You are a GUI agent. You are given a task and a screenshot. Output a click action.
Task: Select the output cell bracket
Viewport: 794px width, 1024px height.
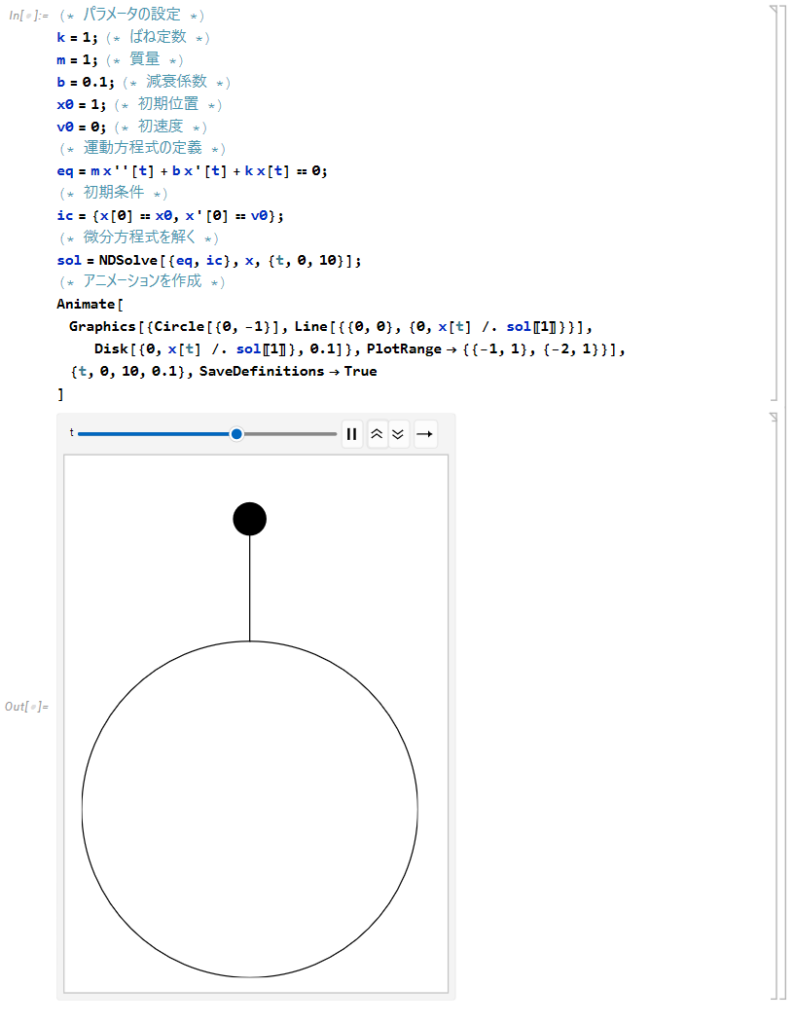[774, 706]
